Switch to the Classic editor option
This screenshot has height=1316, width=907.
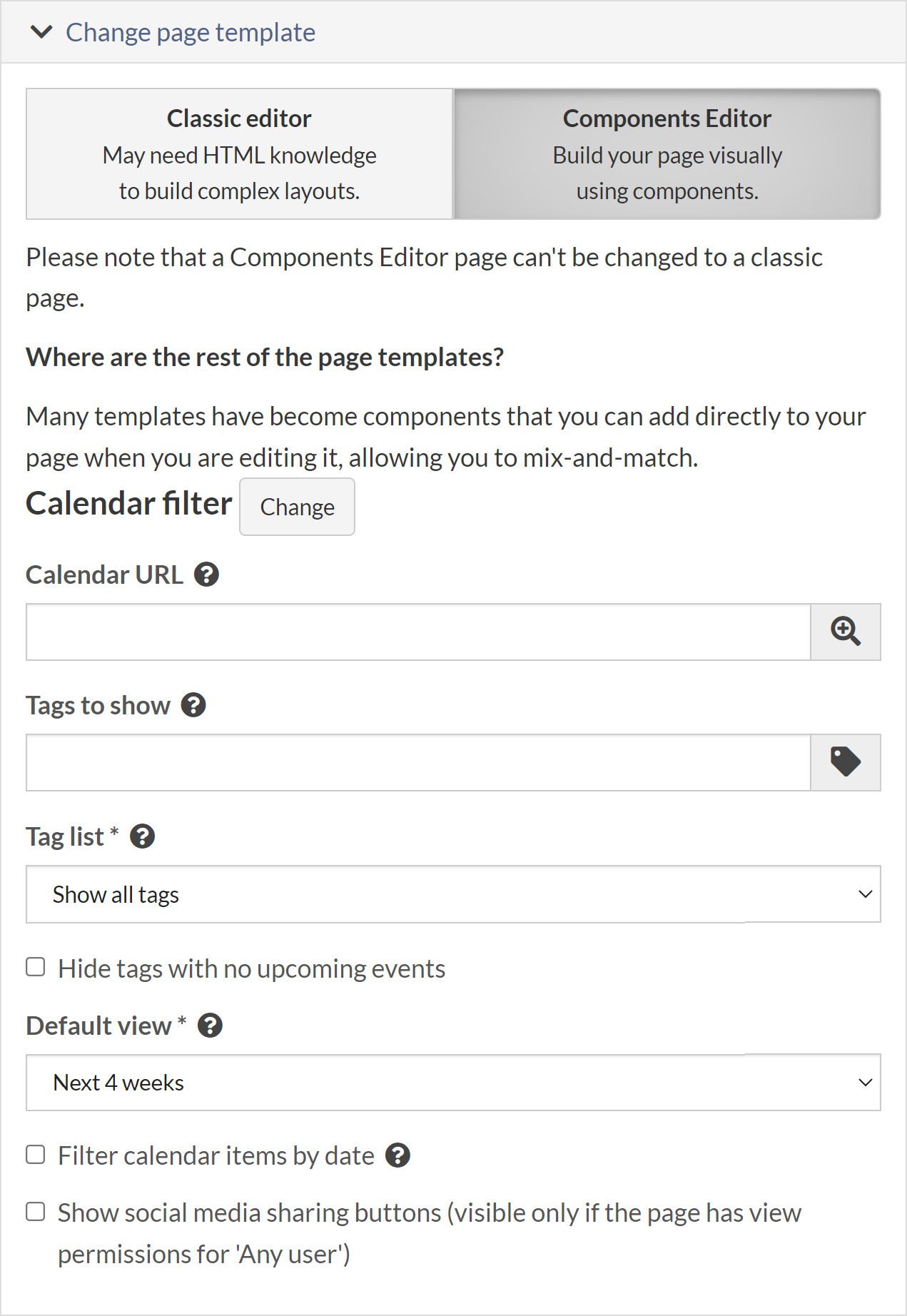tap(239, 153)
